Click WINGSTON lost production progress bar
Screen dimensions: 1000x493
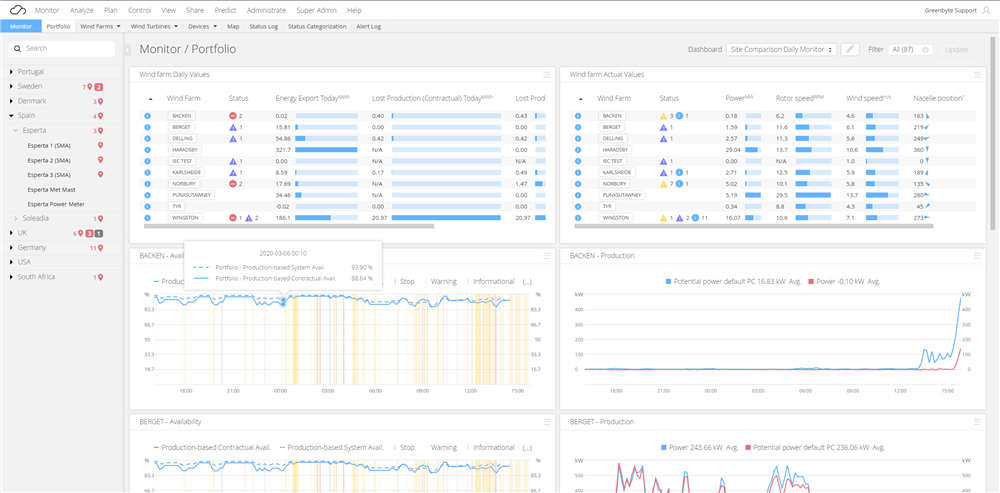(x=446, y=217)
